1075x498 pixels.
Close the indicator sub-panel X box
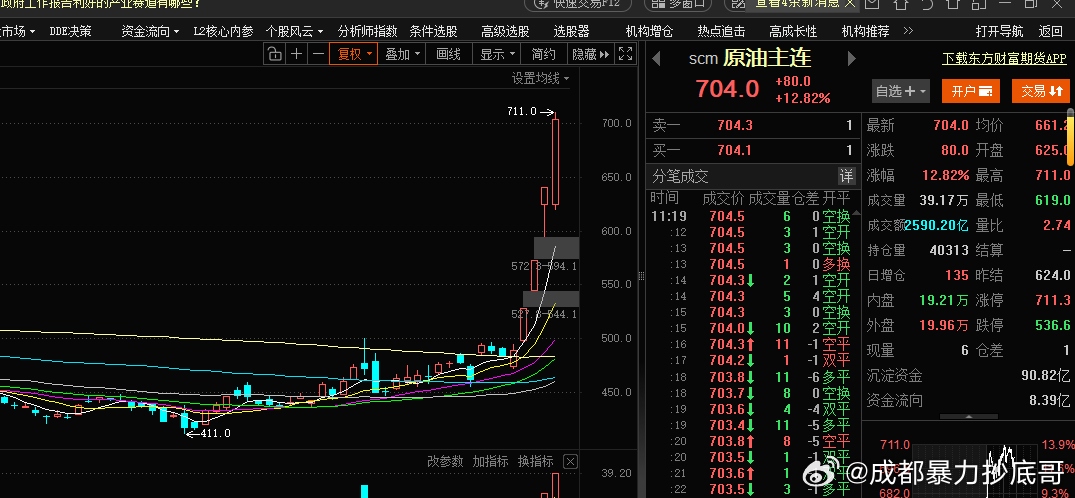point(570,461)
